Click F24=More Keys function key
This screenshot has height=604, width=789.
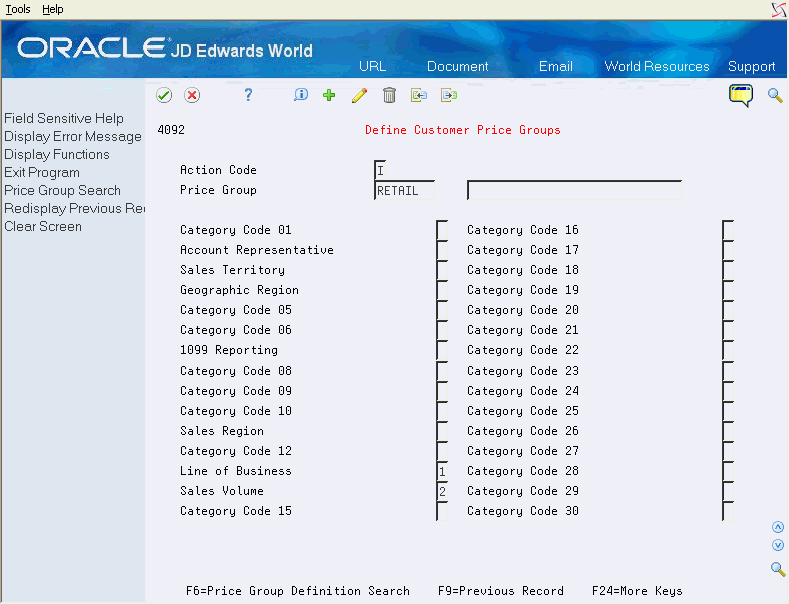point(637,591)
